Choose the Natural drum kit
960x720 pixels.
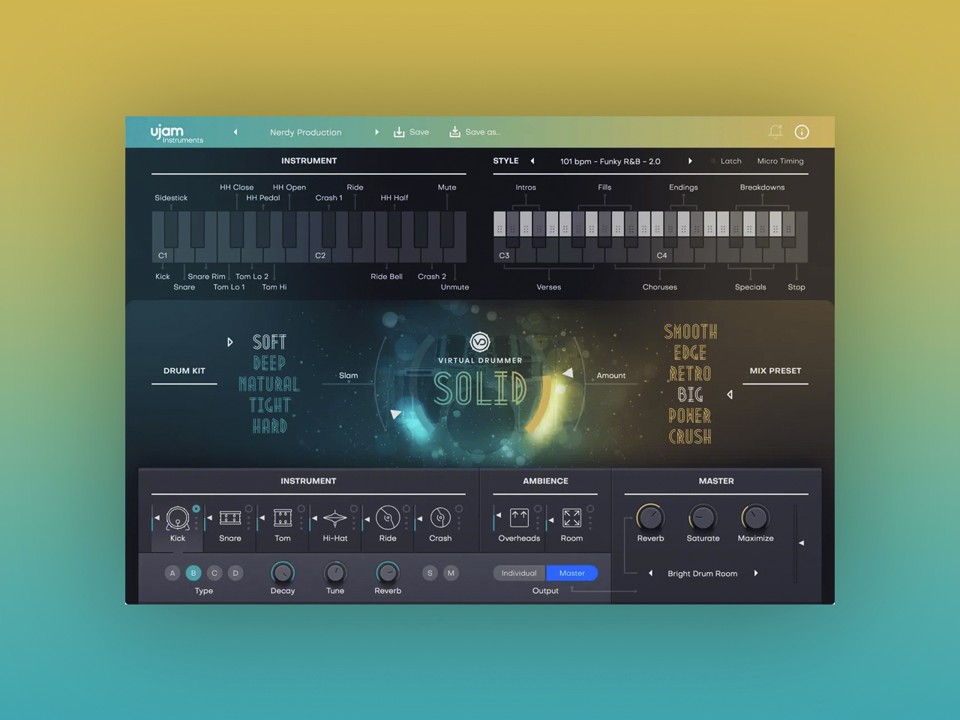click(x=269, y=384)
